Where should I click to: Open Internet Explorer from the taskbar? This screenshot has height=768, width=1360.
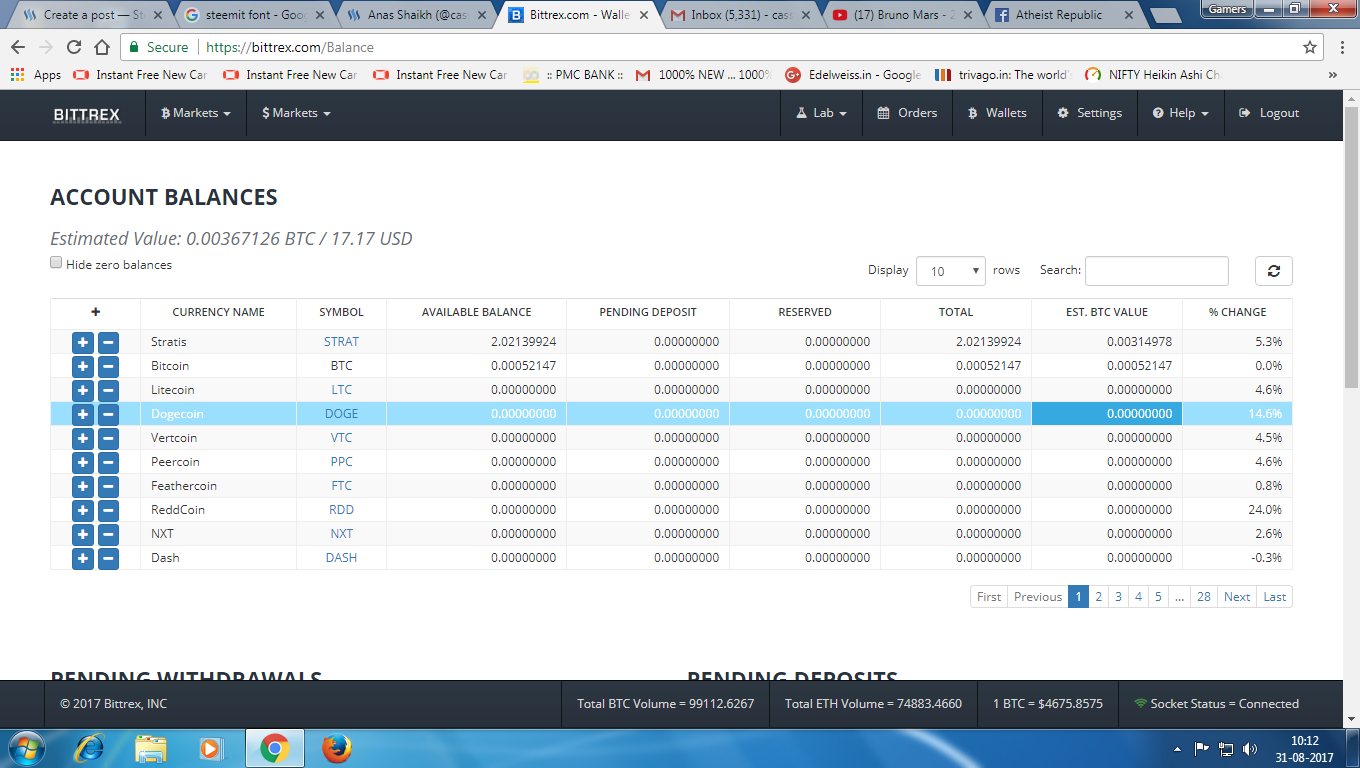point(89,747)
